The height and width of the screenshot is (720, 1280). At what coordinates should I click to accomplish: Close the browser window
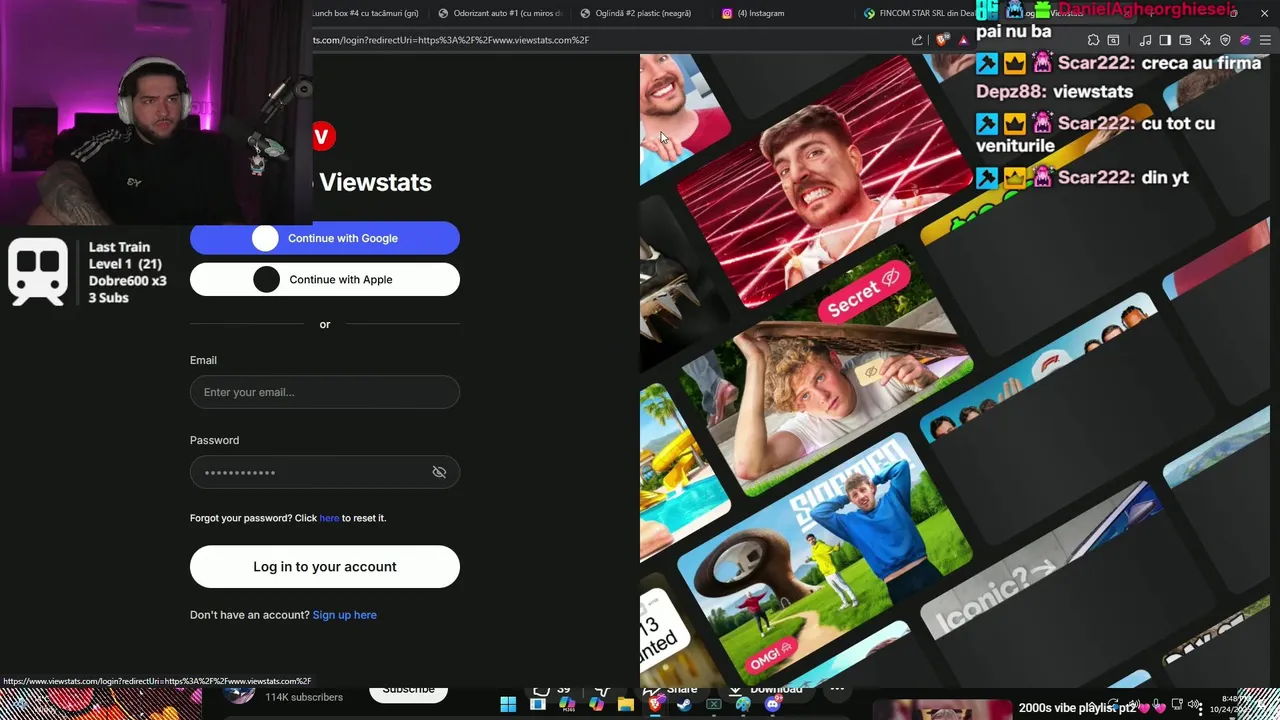coord(1264,13)
